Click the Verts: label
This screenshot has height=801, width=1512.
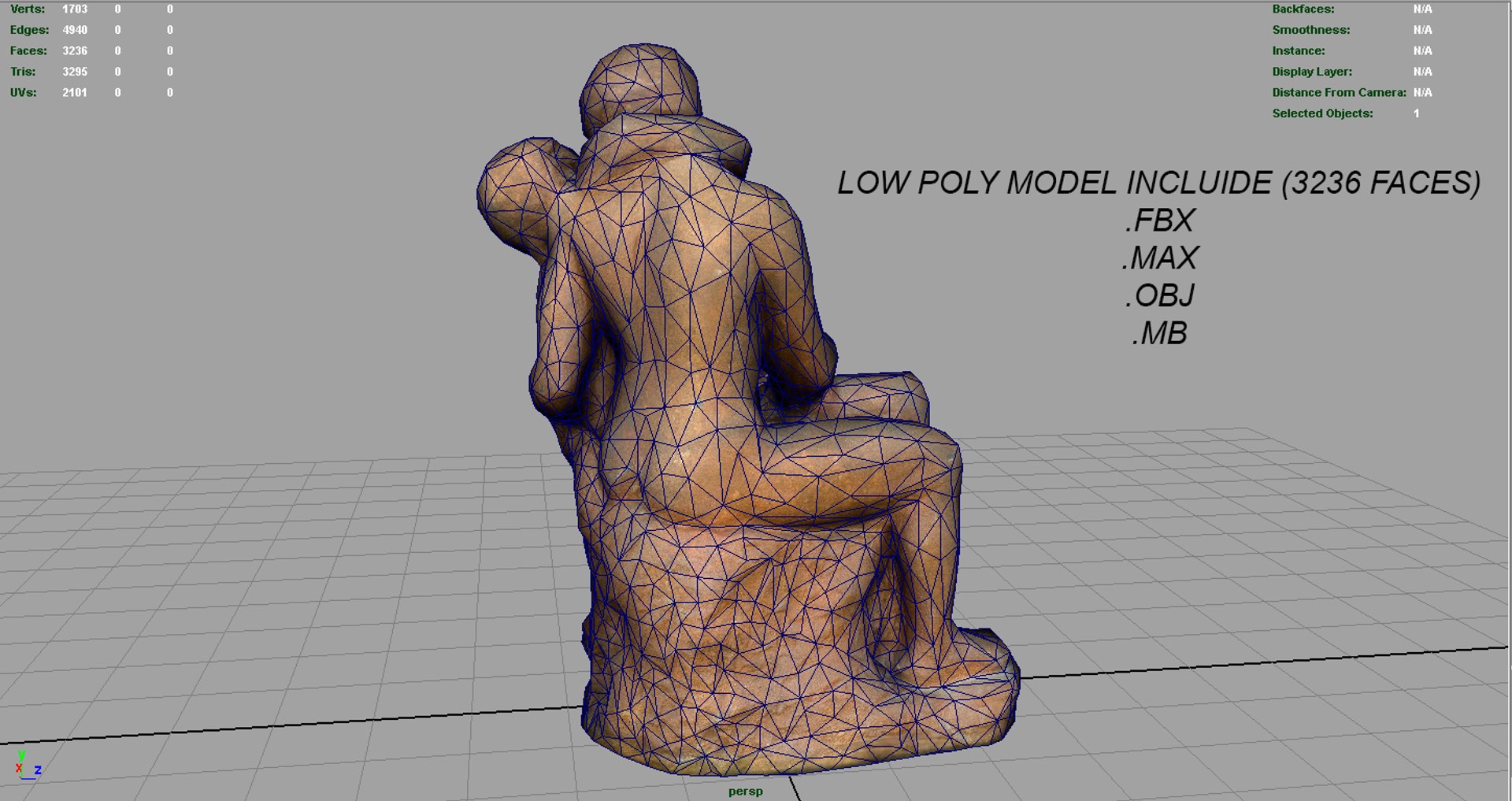click(28, 9)
